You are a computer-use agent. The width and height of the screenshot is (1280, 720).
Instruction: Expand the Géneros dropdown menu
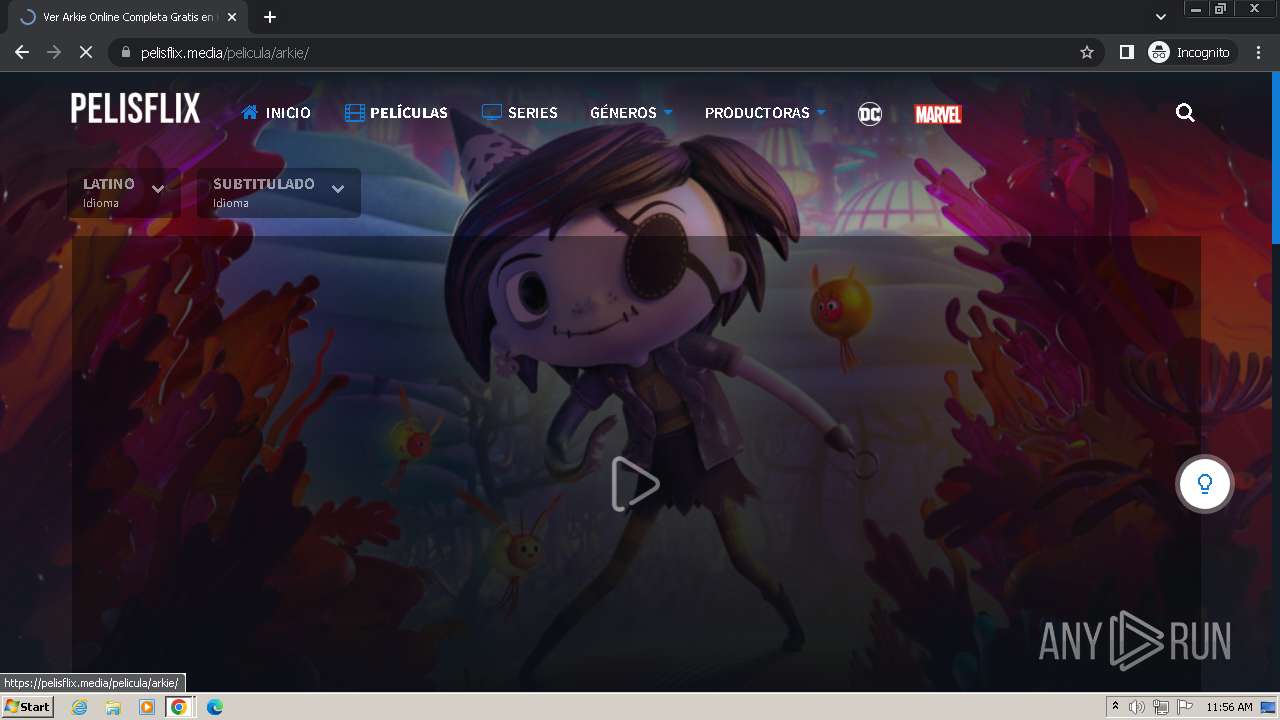point(631,113)
